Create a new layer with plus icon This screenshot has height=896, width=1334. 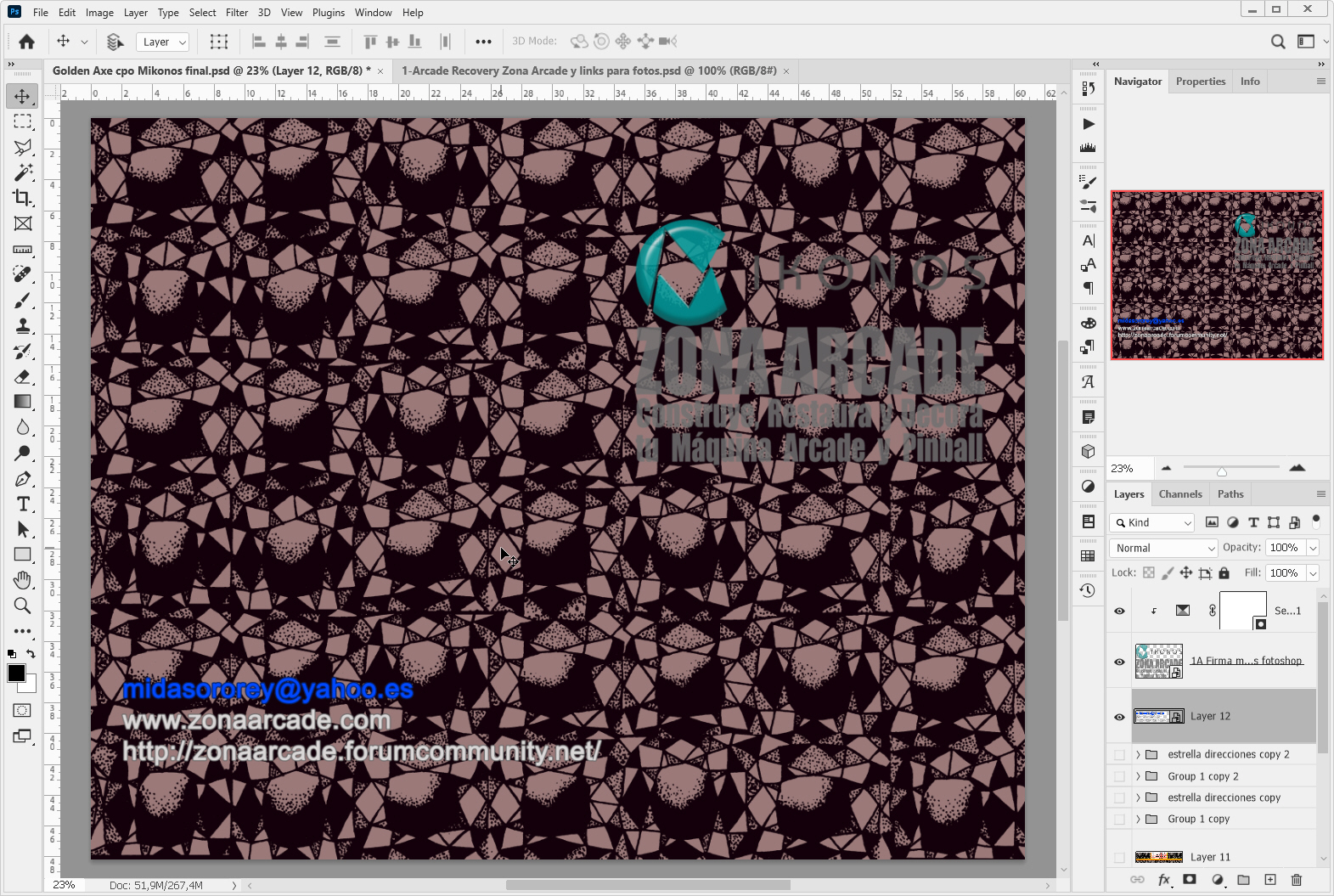click(1270, 880)
